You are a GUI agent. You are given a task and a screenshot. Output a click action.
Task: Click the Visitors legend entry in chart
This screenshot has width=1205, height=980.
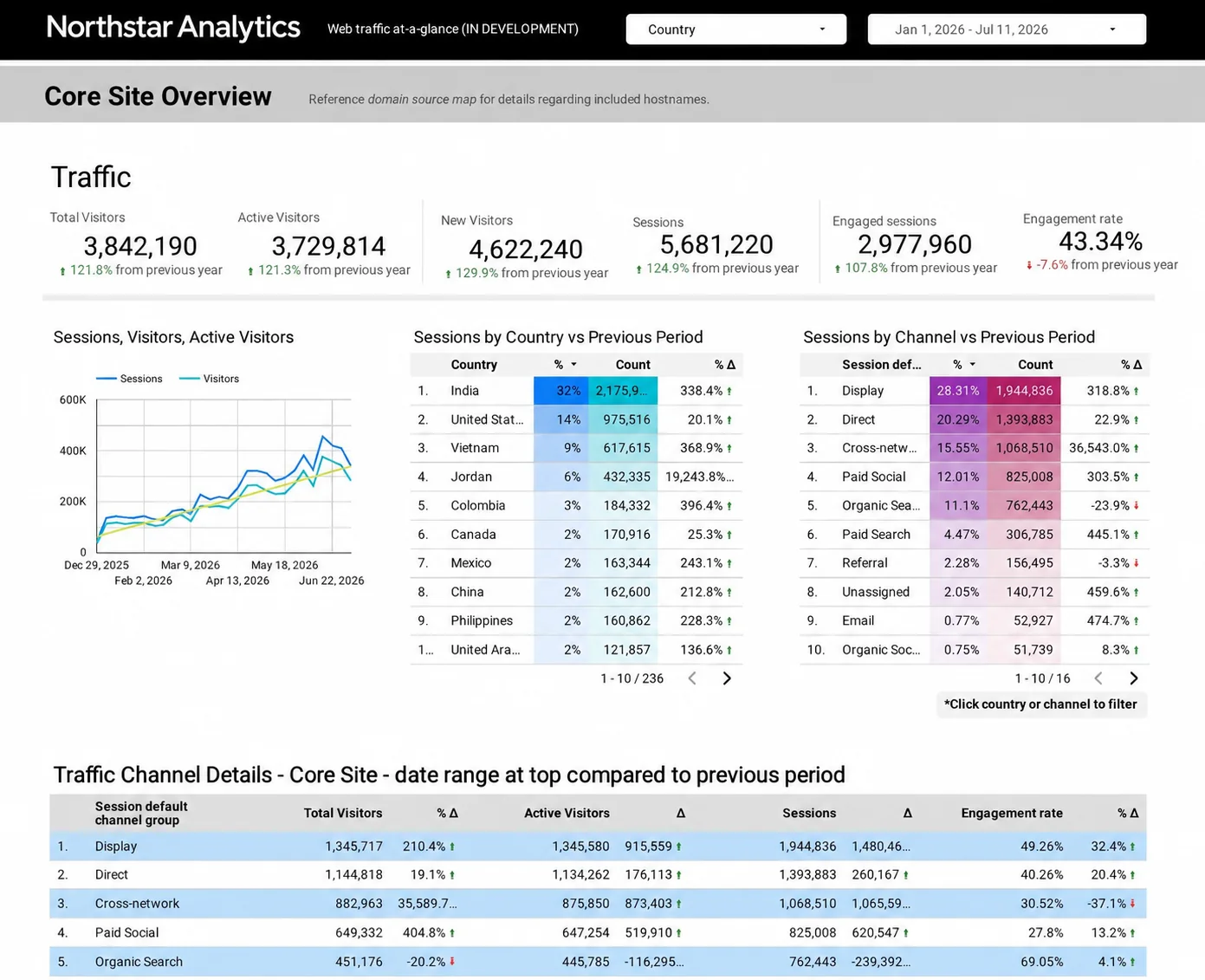(x=209, y=379)
